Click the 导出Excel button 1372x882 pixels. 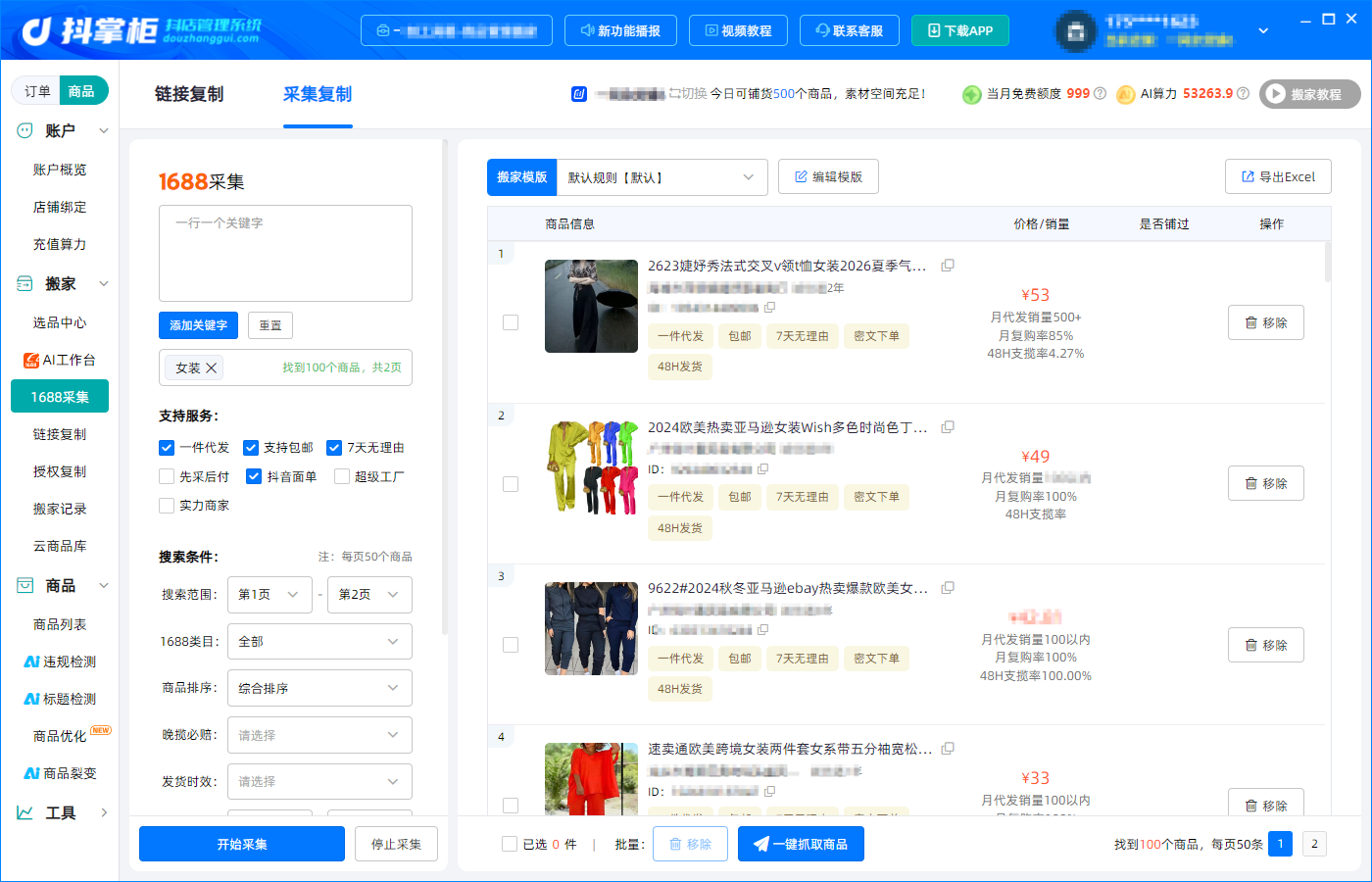pyautogui.click(x=1278, y=176)
